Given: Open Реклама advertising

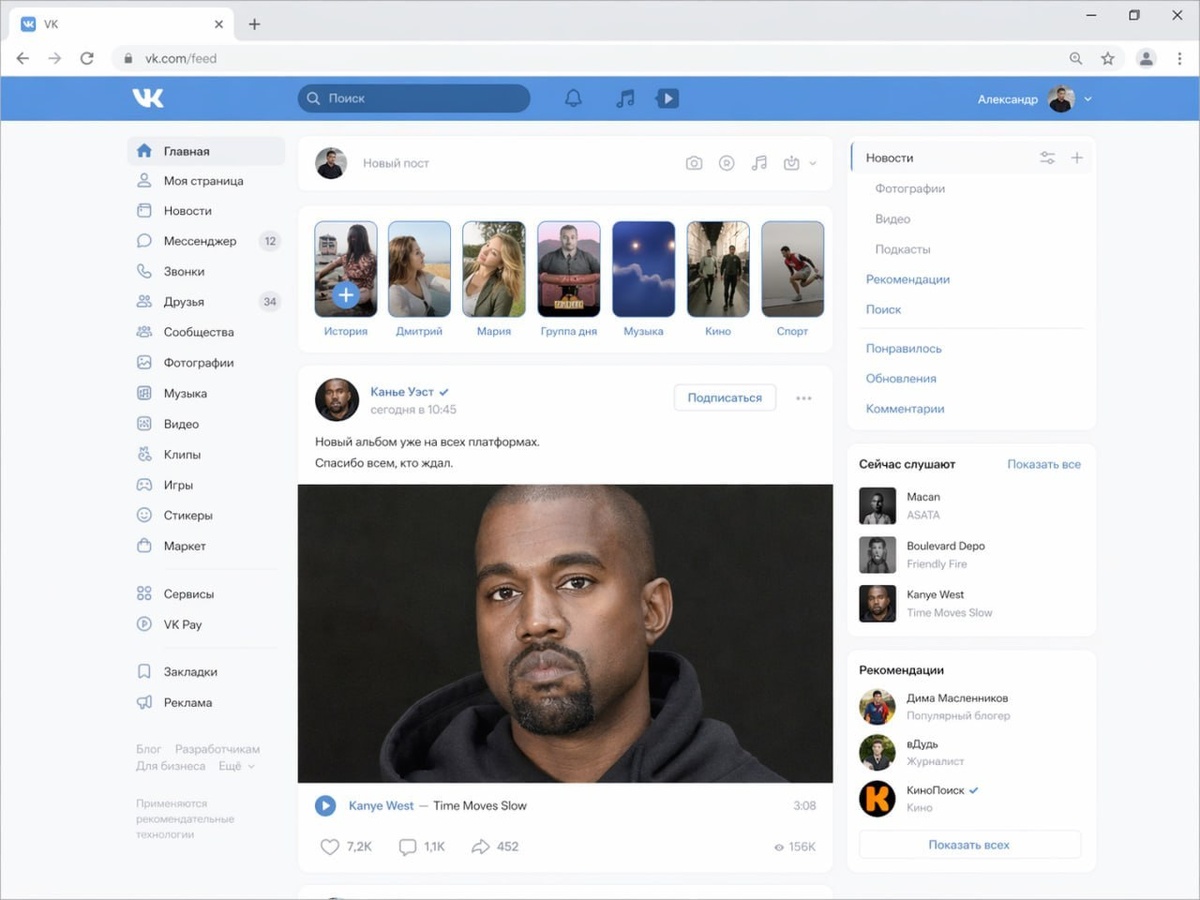Looking at the screenshot, I should [206, 702].
